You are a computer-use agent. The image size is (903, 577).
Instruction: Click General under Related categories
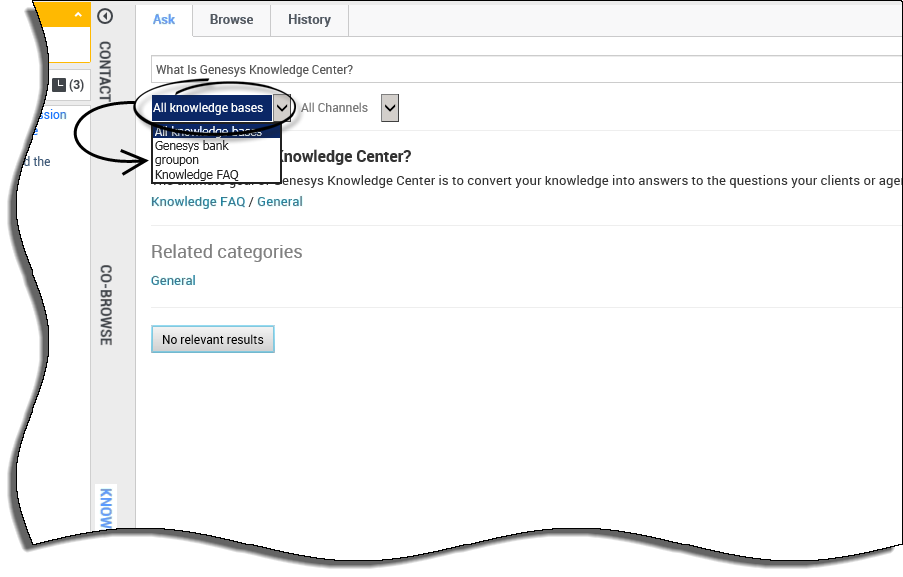[172, 280]
